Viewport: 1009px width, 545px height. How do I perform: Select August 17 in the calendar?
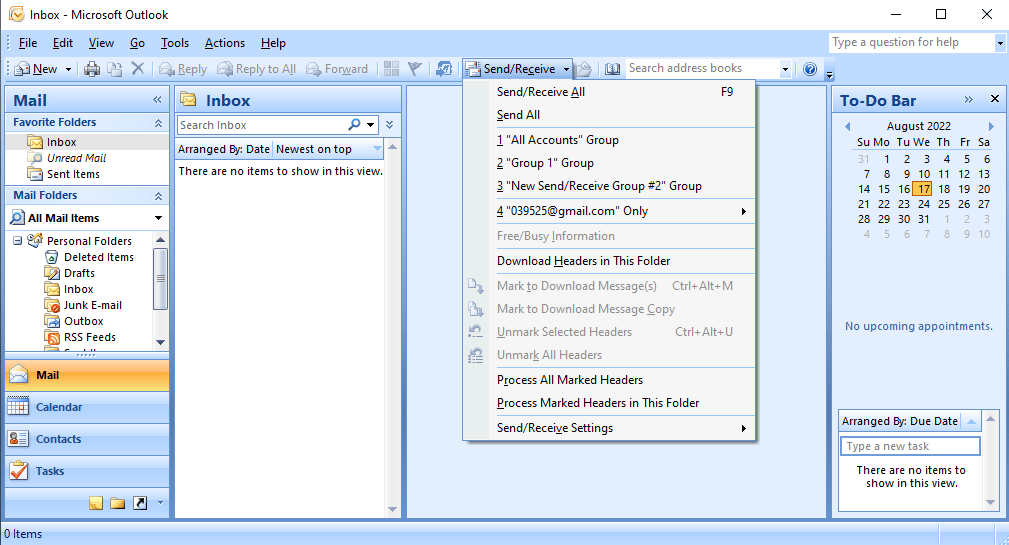tap(923, 189)
